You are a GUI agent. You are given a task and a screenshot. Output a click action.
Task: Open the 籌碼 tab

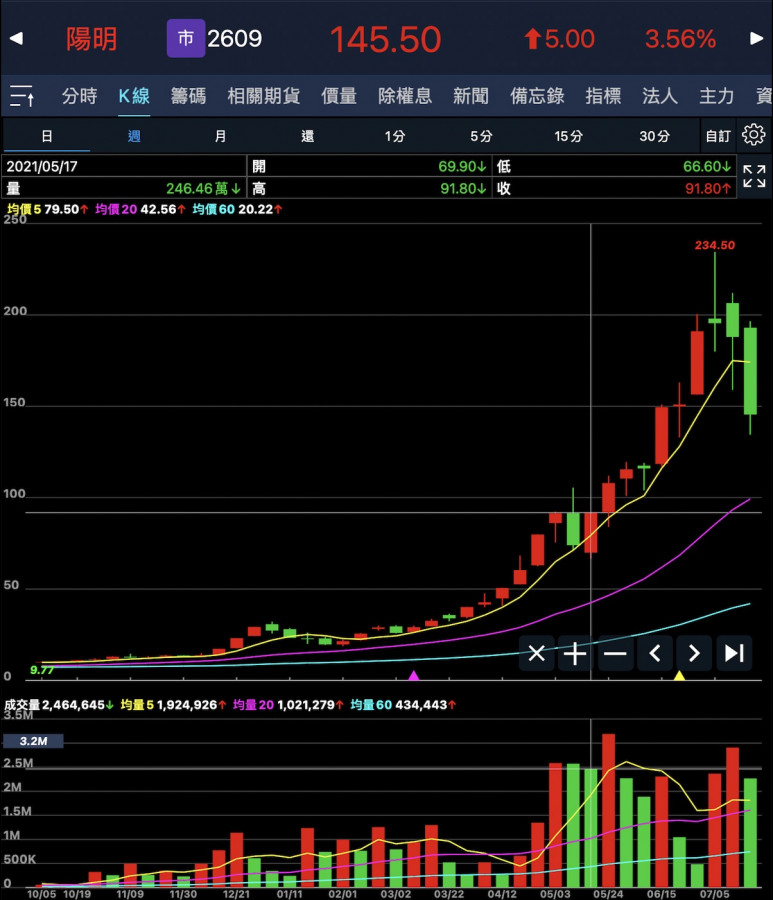(x=188, y=96)
